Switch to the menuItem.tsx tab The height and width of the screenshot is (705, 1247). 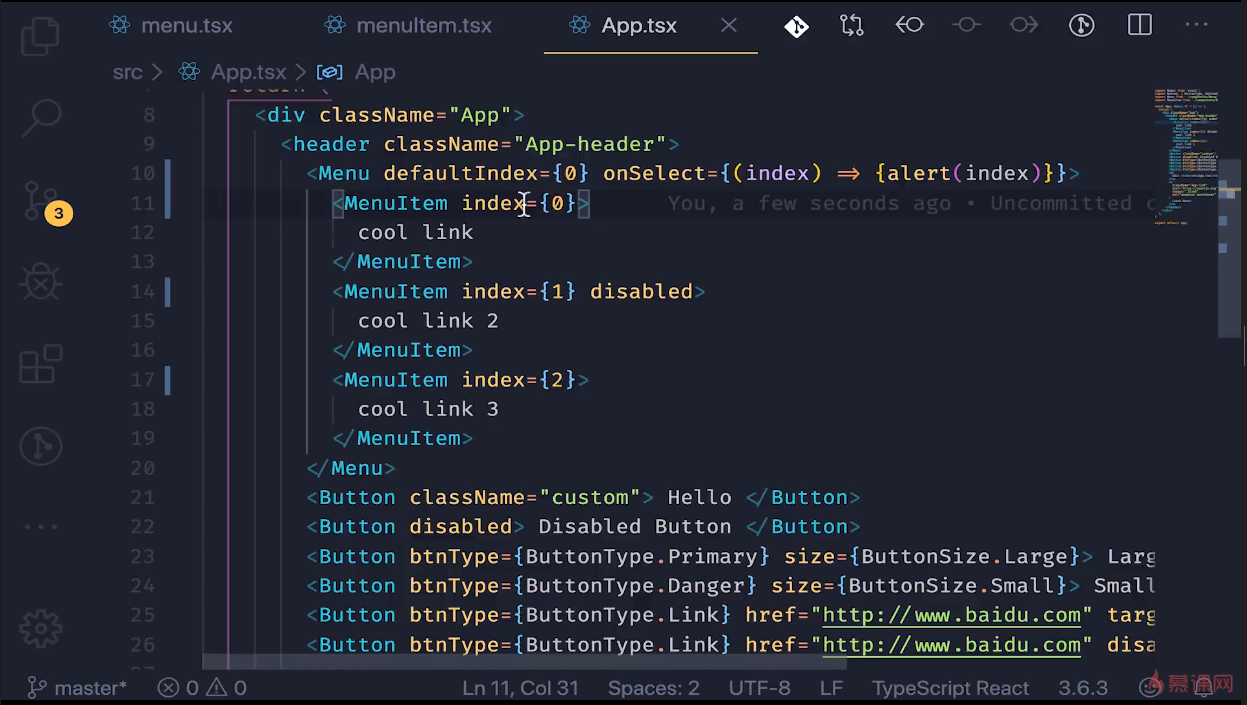click(408, 26)
